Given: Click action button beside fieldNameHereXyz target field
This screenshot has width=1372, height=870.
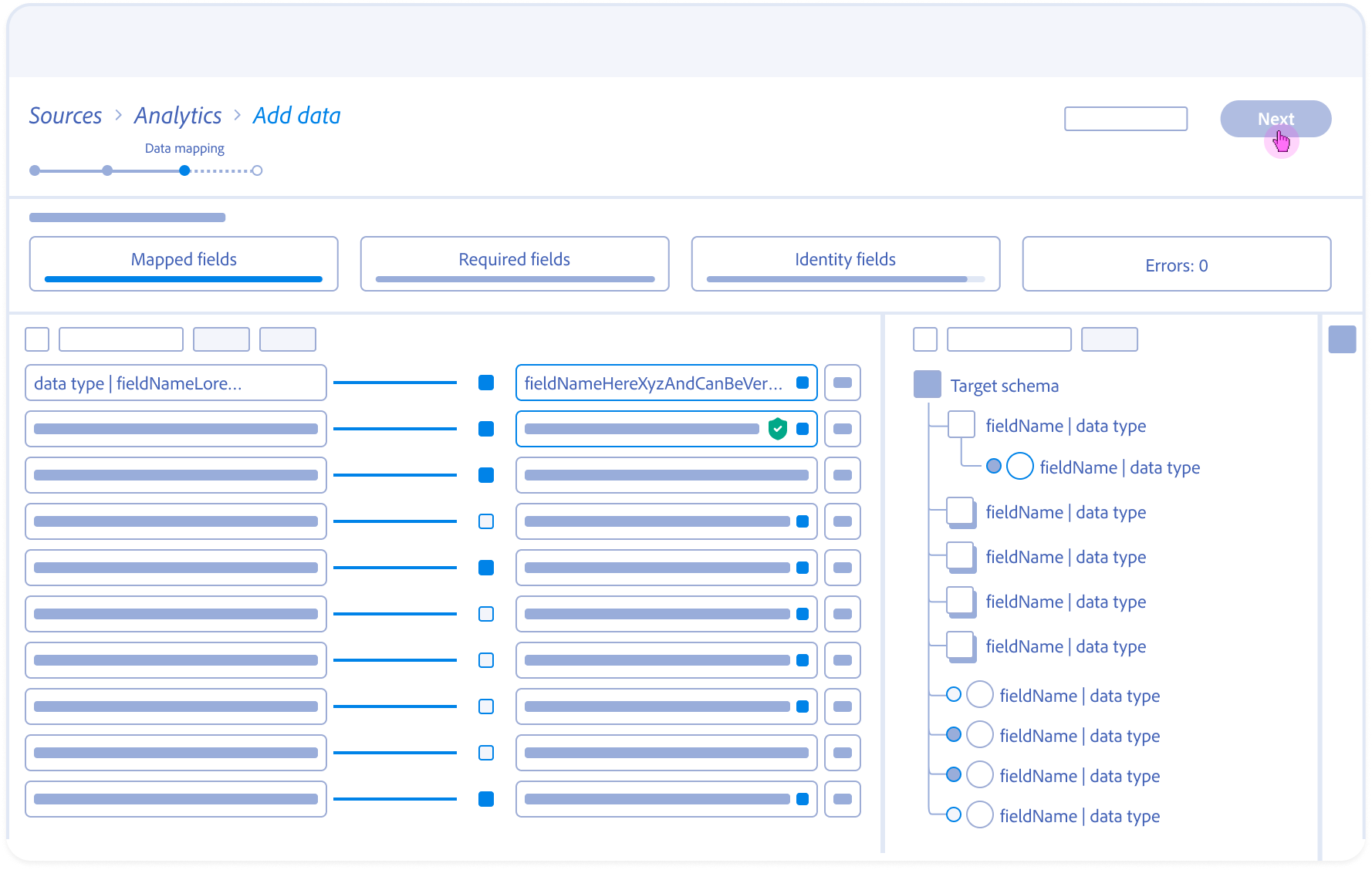Looking at the screenshot, I should 842,383.
